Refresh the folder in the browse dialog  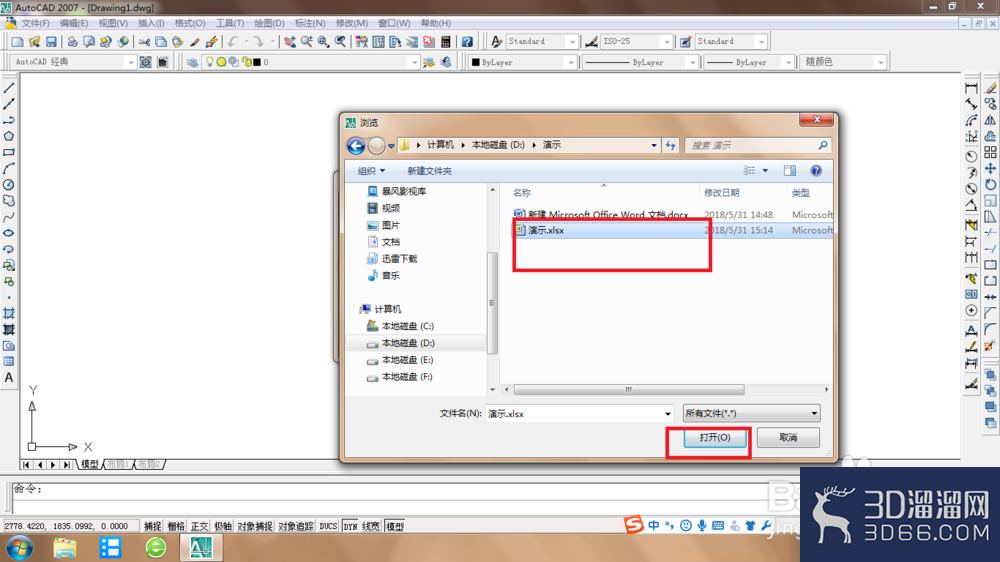(x=670, y=145)
